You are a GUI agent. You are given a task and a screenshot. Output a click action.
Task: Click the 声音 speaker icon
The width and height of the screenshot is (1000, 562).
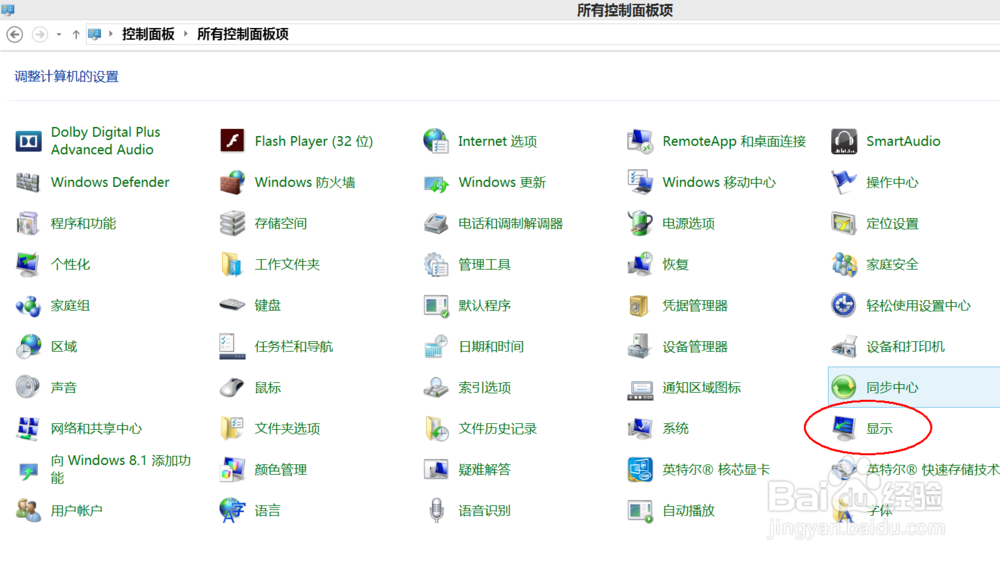[x=27, y=387]
